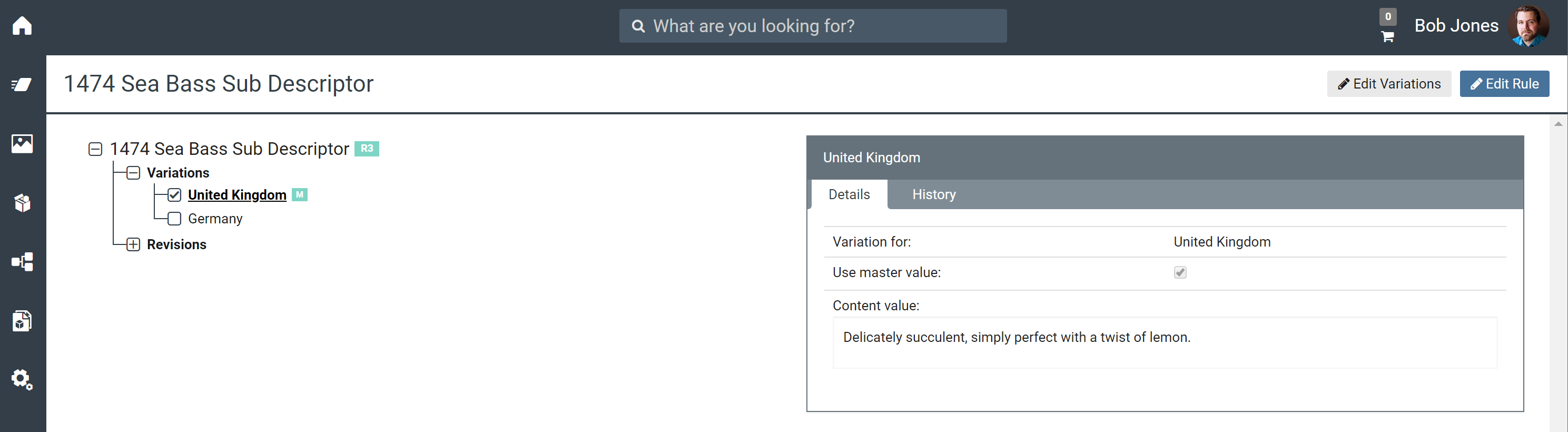Click the eraser-shaped sidebar icon
This screenshot has height=432, width=1568.
[x=23, y=85]
